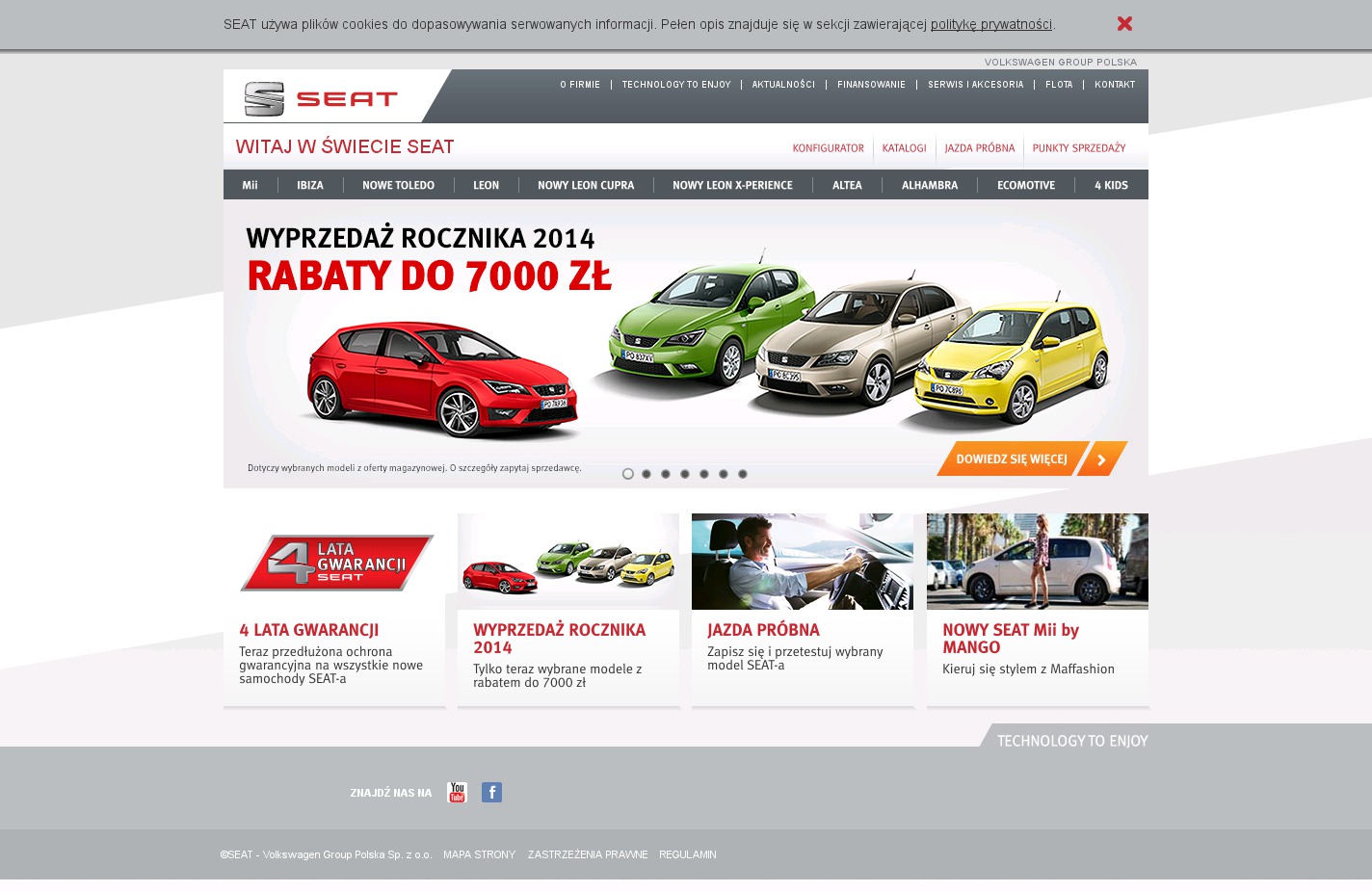This screenshot has width=1372, height=892.
Task: Open the Mii by Mango photo
Action: coord(1037,562)
